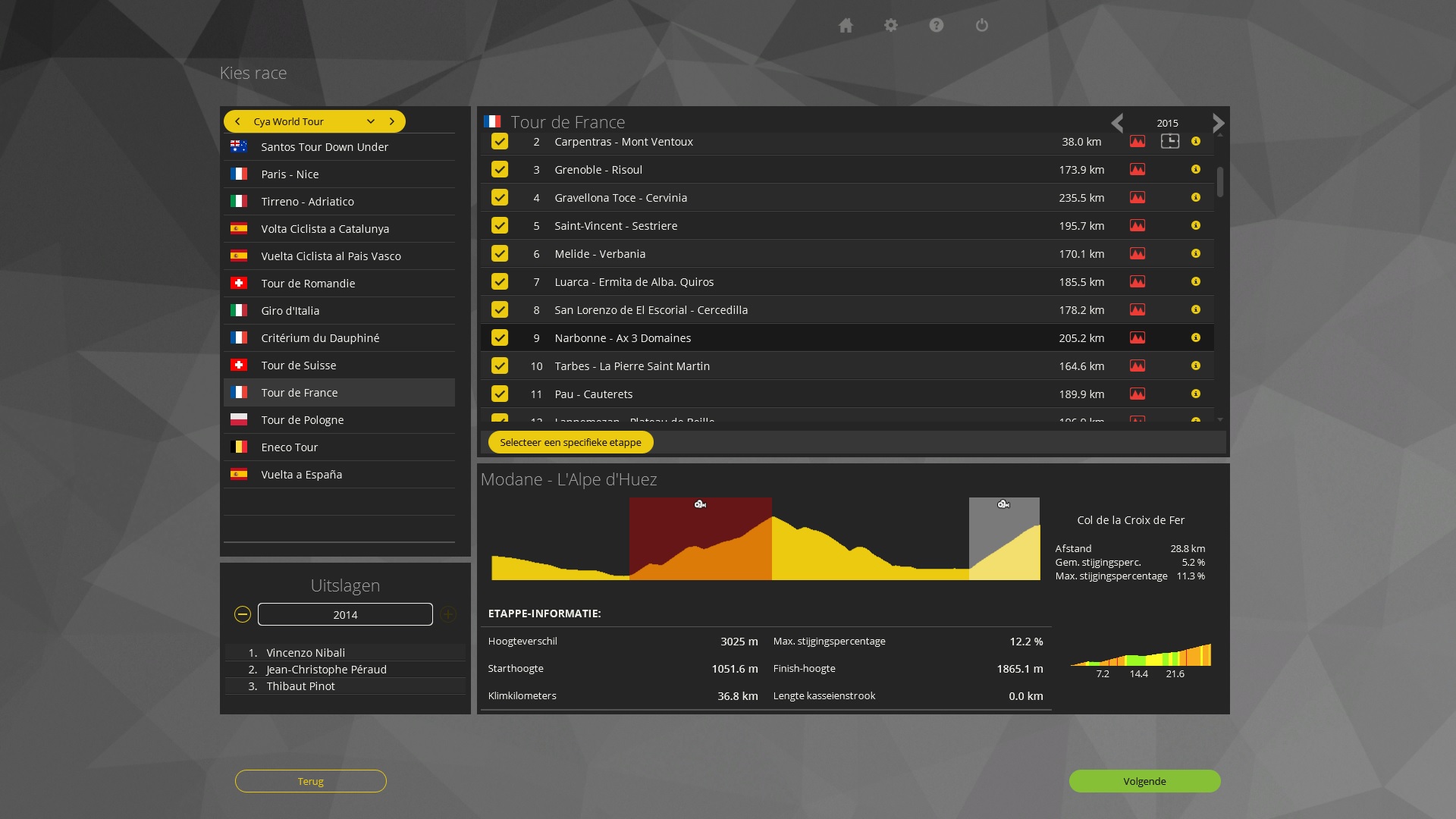Click time trial icon on Carpentras stage

coord(1170,142)
